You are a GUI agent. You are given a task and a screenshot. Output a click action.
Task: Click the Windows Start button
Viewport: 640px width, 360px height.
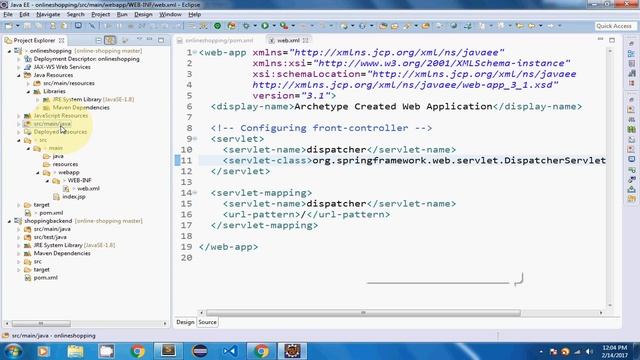click(13, 351)
